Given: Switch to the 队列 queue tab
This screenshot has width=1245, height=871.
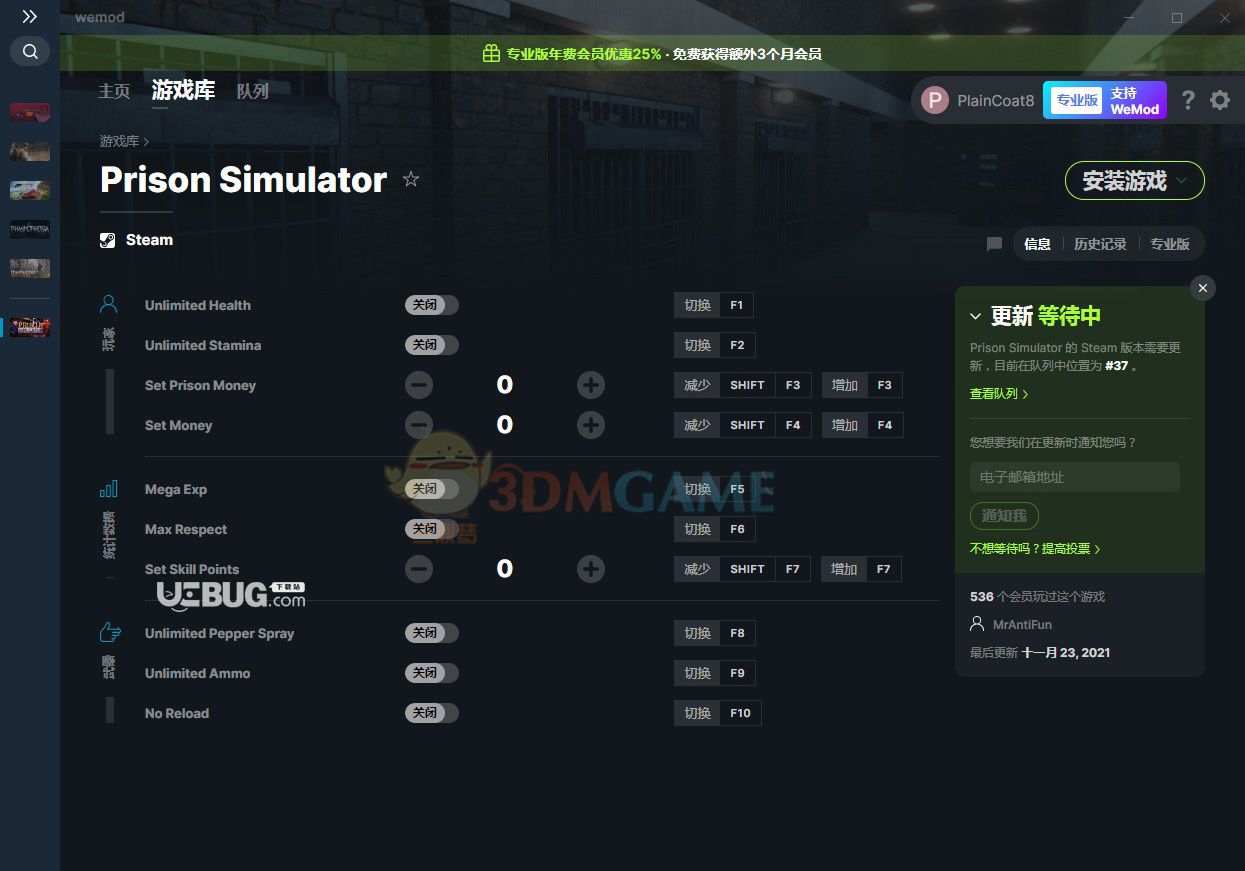Looking at the screenshot, I should (x=252, y=91).
